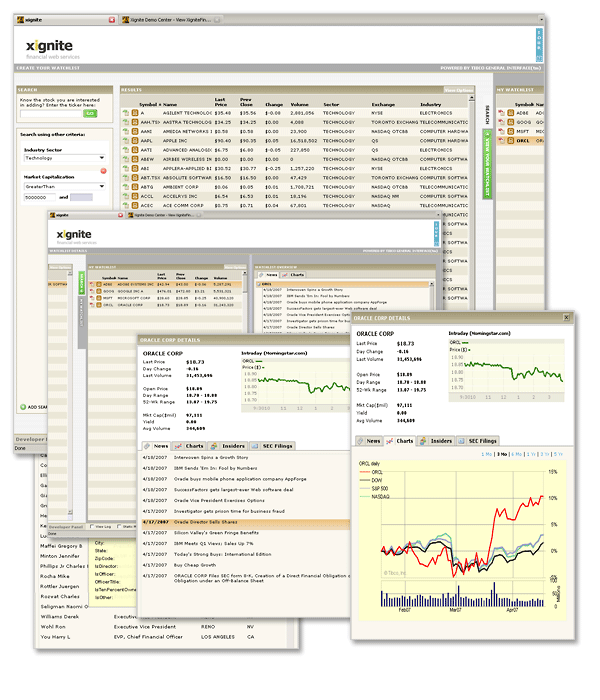
Task: Select 'Wohl Ron' Executive Vice President row
Action: (147, 627)
